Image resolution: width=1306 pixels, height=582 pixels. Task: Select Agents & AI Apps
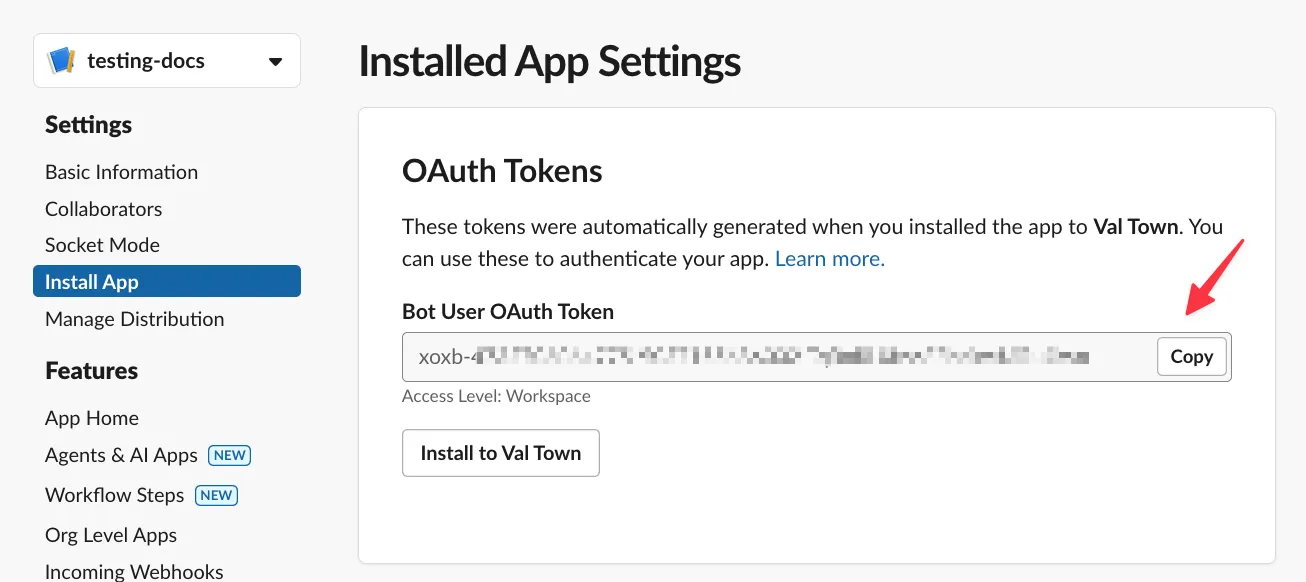[x=120, y=456]
